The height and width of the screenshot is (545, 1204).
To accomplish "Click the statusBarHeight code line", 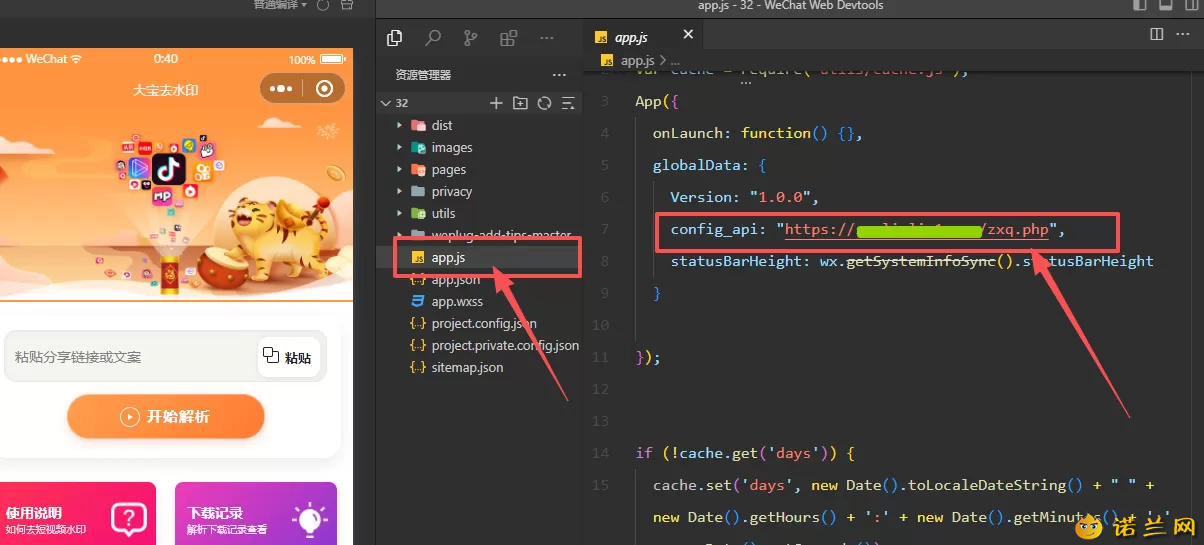I will 912,261.
